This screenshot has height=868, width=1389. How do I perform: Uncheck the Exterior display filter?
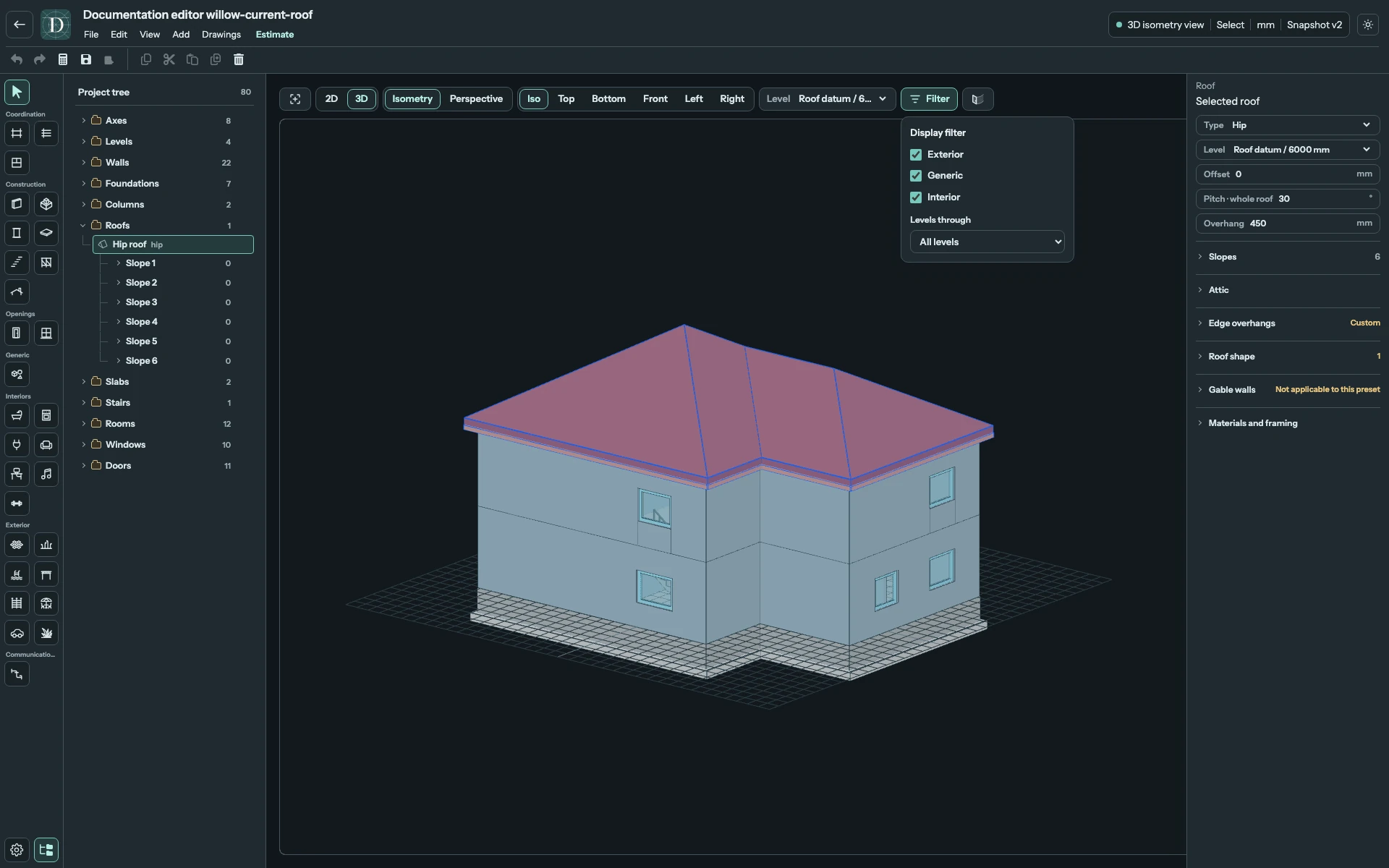point(916,155)
